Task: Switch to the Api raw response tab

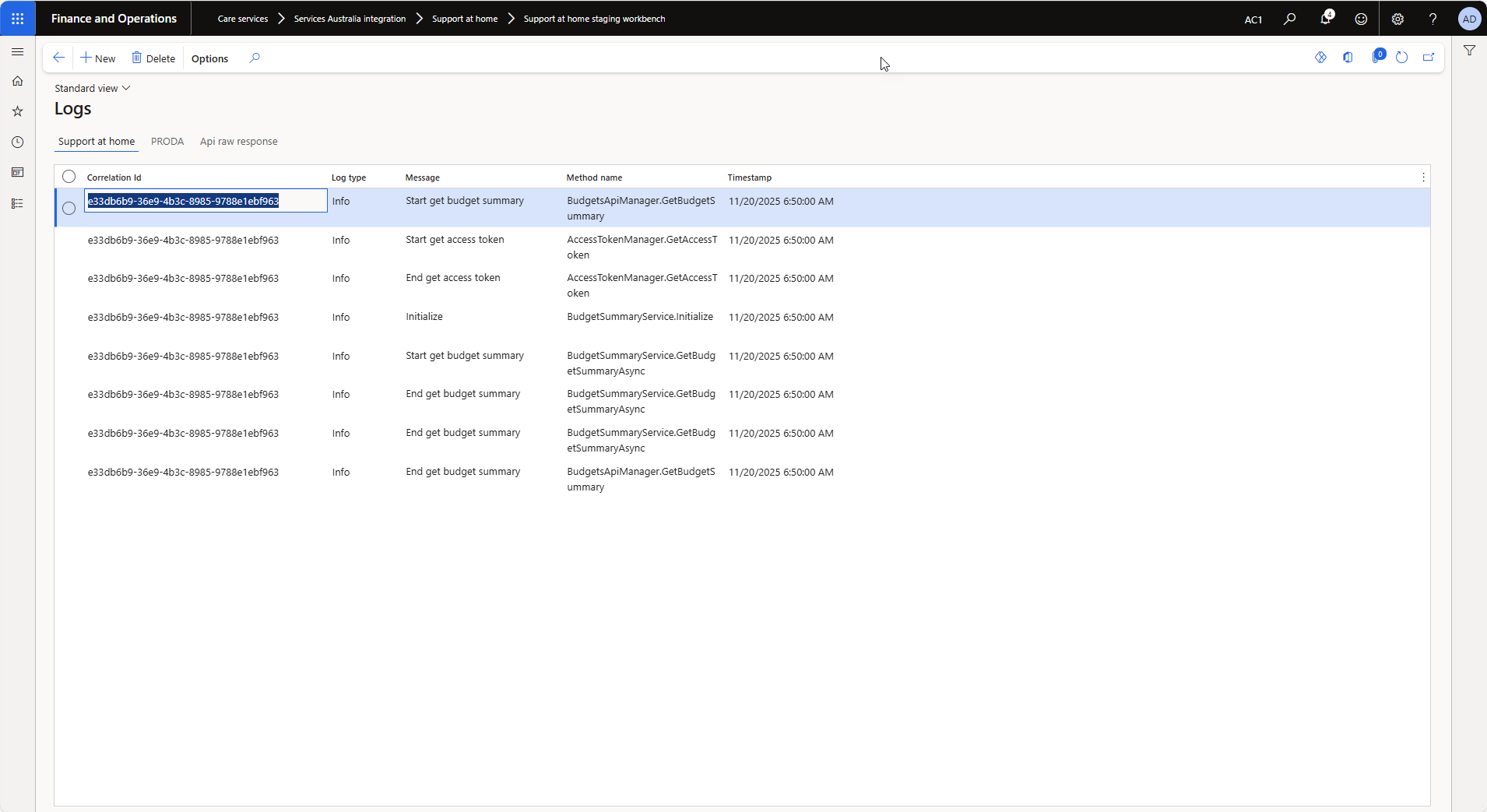Action: [x=238, y=142]
